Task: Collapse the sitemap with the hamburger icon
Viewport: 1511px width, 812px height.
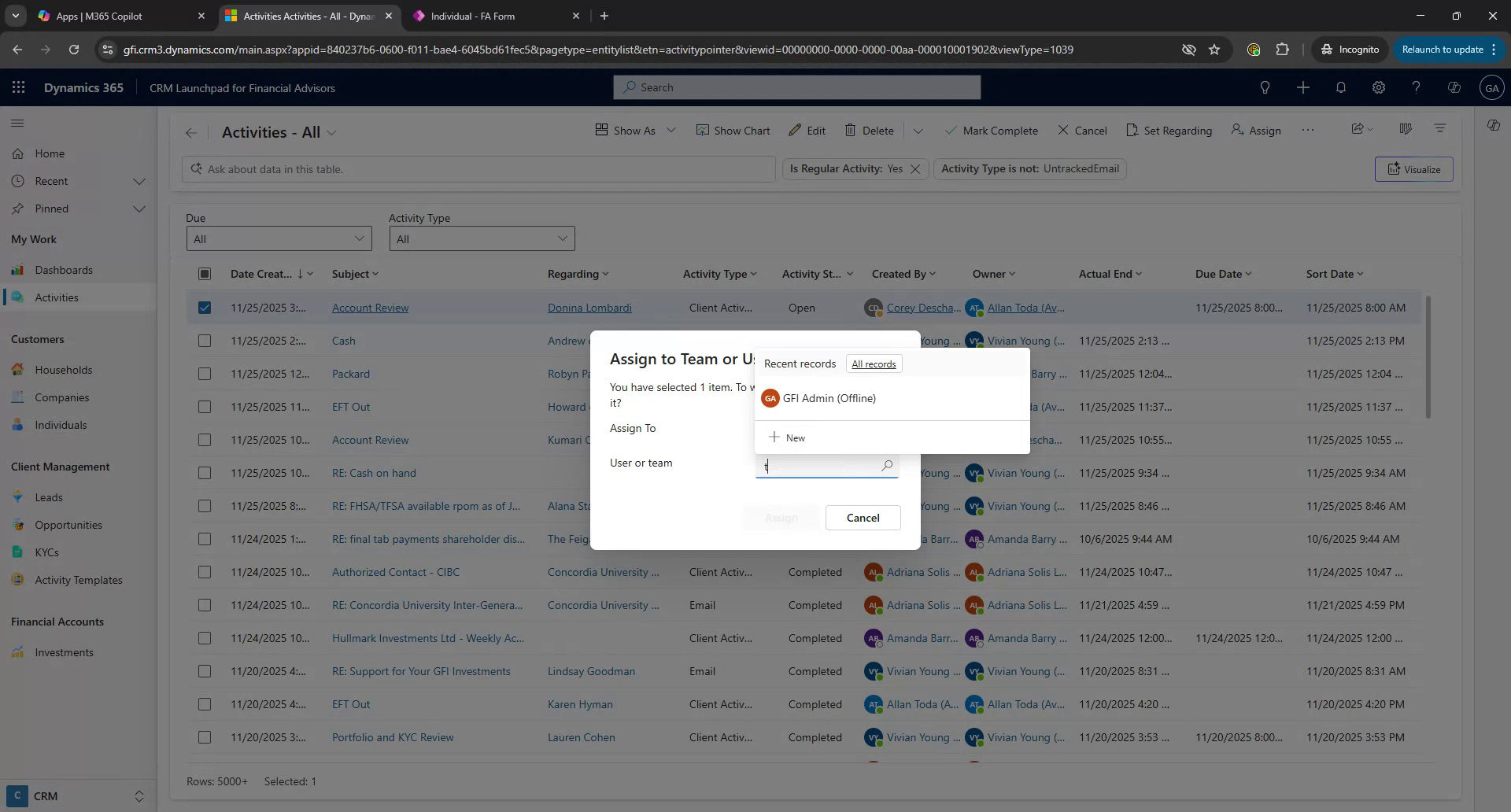Action: coord(17,124)
